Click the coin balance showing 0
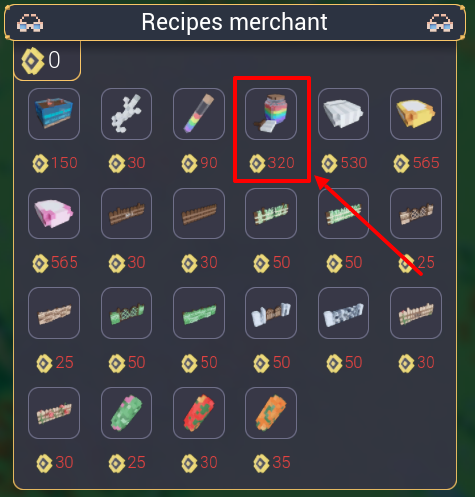475x497 pixels. 41,60
